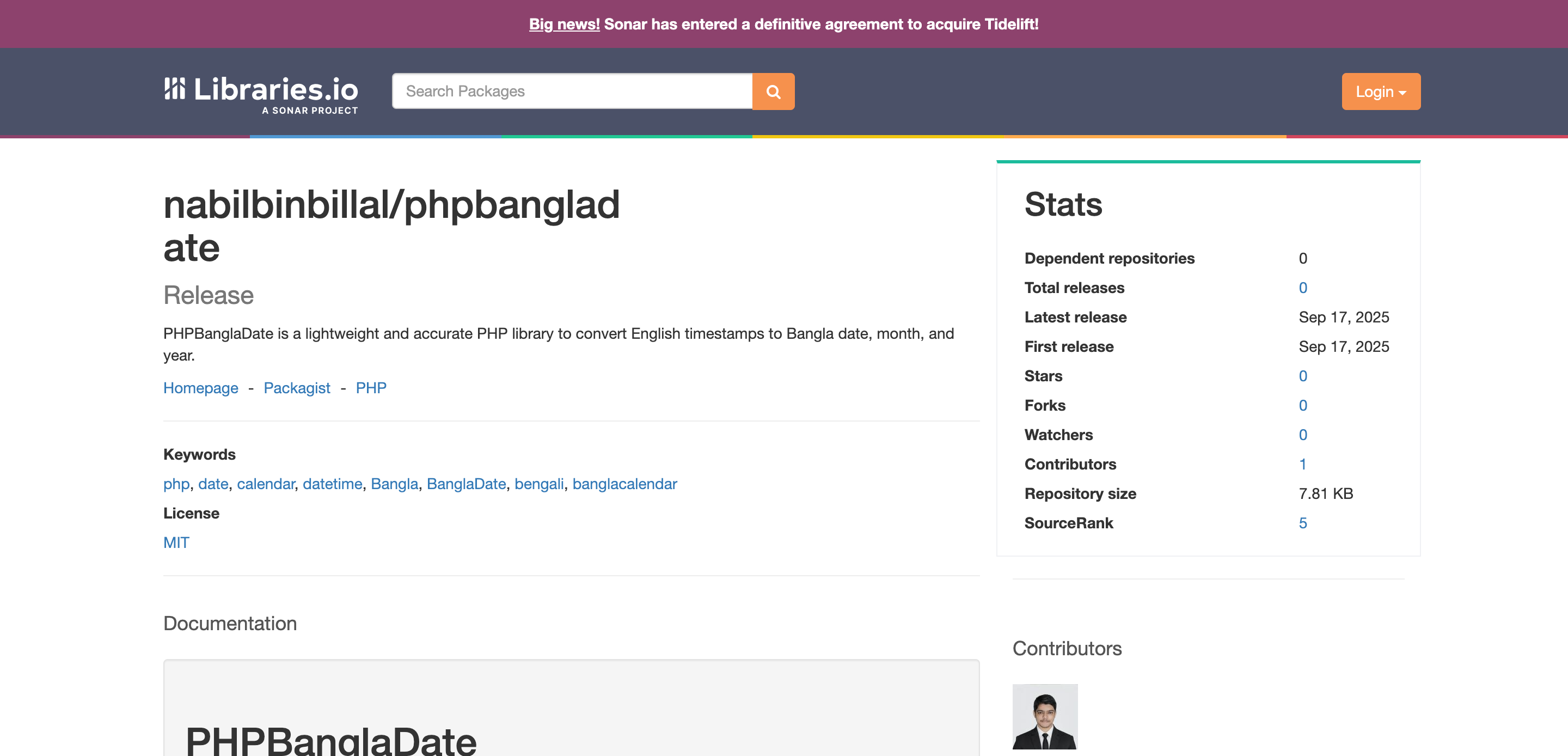Open the Login dropdown
This screenshot has width=1568, height=756.
1381,92
